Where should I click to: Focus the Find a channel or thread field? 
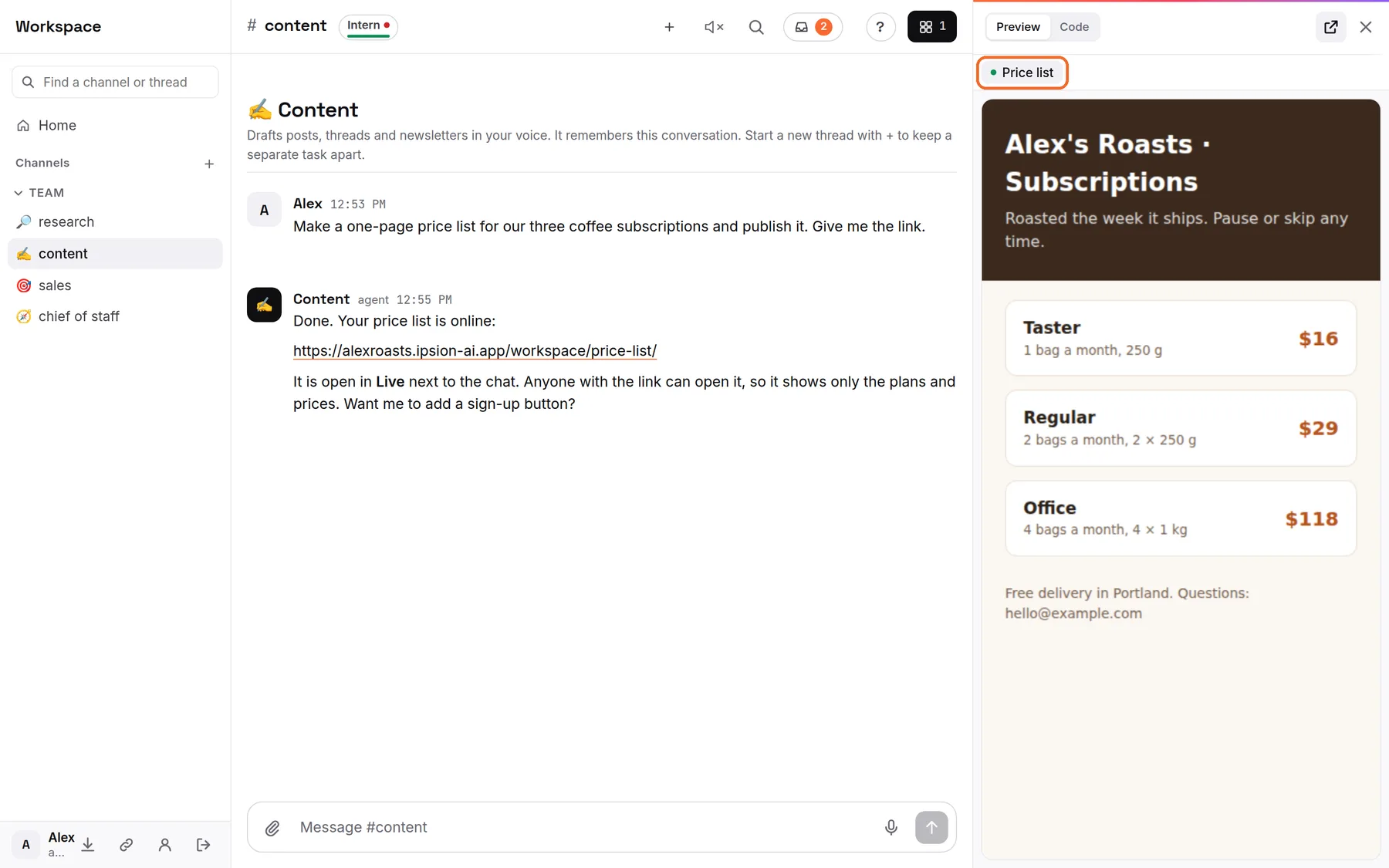coord(115,82)
